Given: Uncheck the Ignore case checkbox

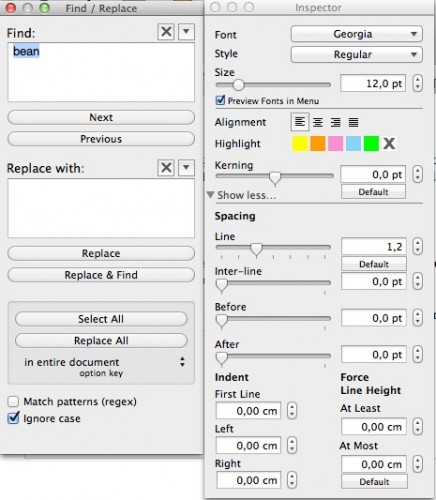Looking at the screenshot, I should pyautogui.click(x=13, y=418).
